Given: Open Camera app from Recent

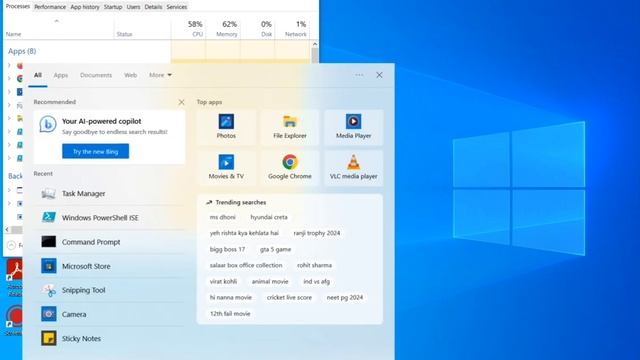Looking at the screenshot, I should (109, 314).
